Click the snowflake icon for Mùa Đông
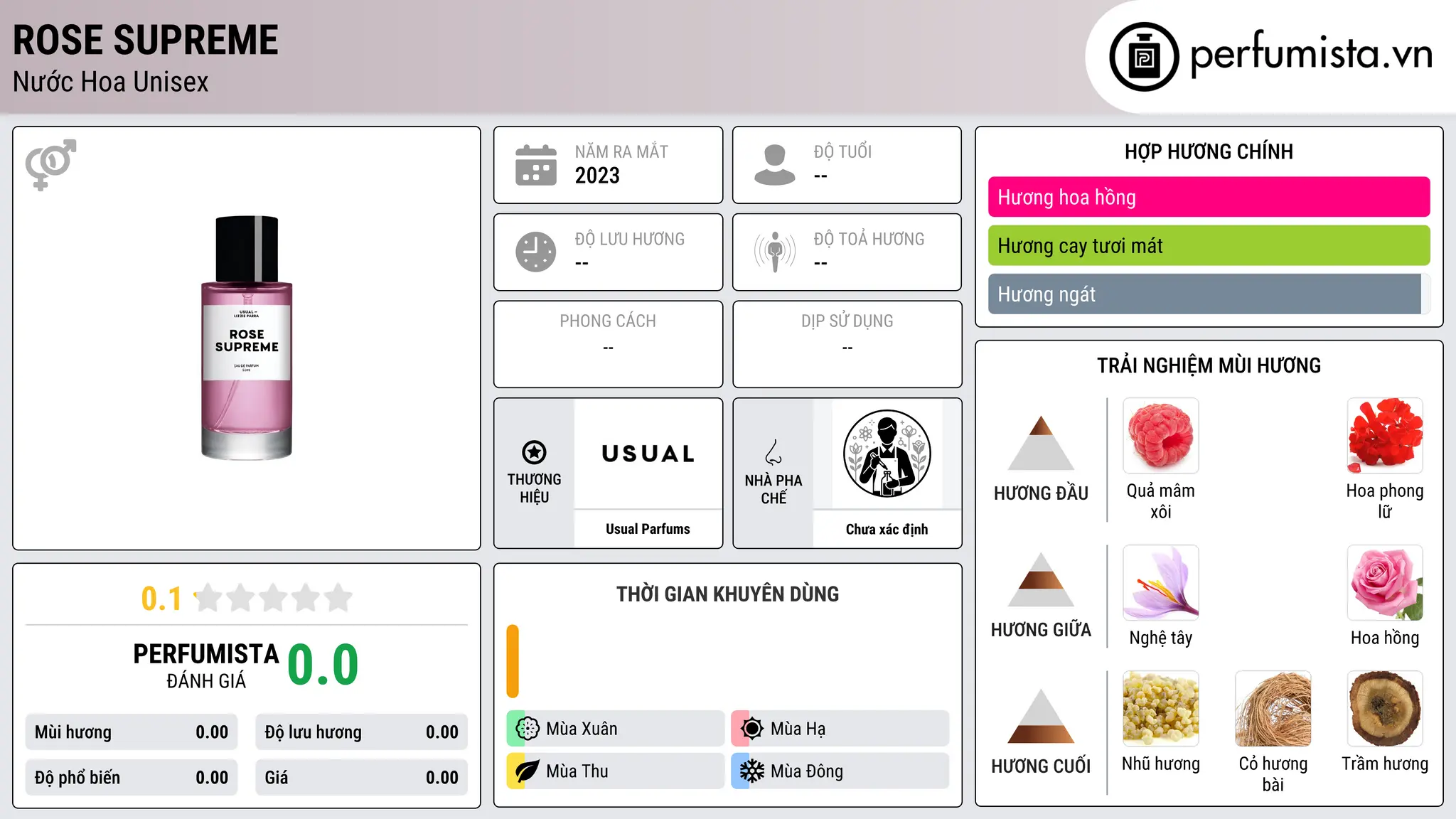 pyautogui.click(x=751, y=771)
